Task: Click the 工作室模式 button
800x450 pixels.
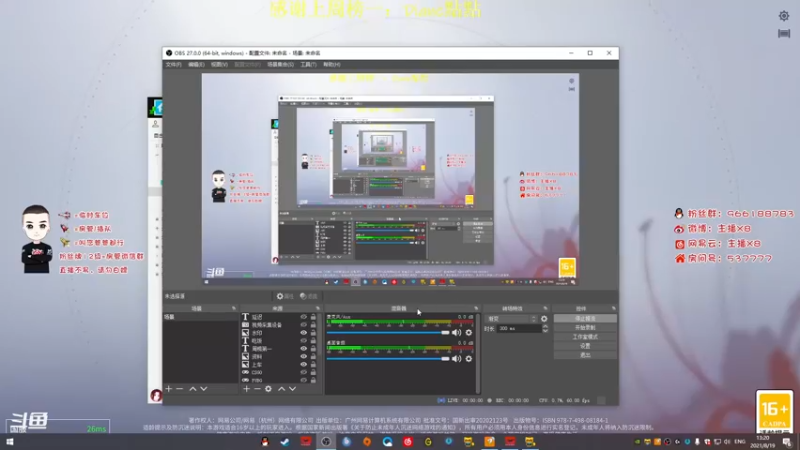Action: point(585,337)
